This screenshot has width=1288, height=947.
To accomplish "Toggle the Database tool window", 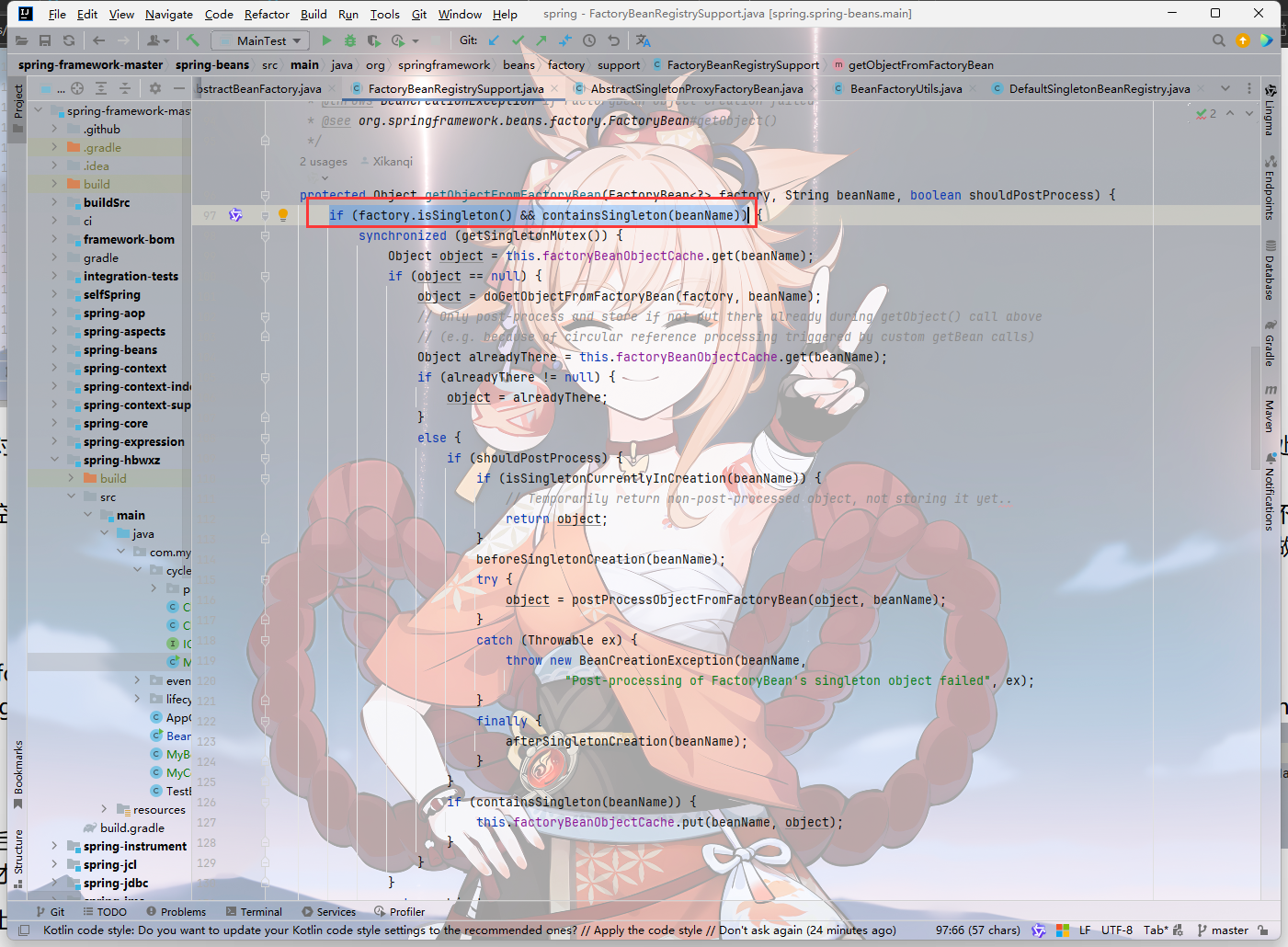I will (x=1270, y=269).
